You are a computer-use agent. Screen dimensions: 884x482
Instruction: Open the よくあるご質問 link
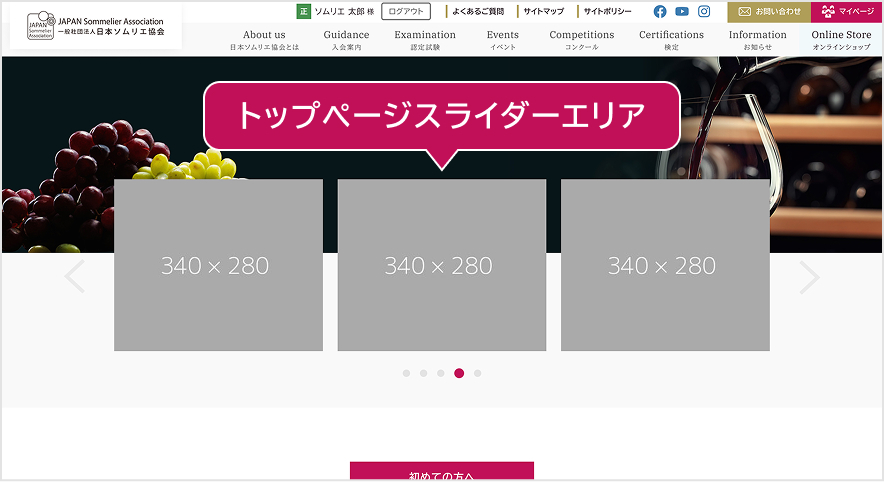(477, 12)
